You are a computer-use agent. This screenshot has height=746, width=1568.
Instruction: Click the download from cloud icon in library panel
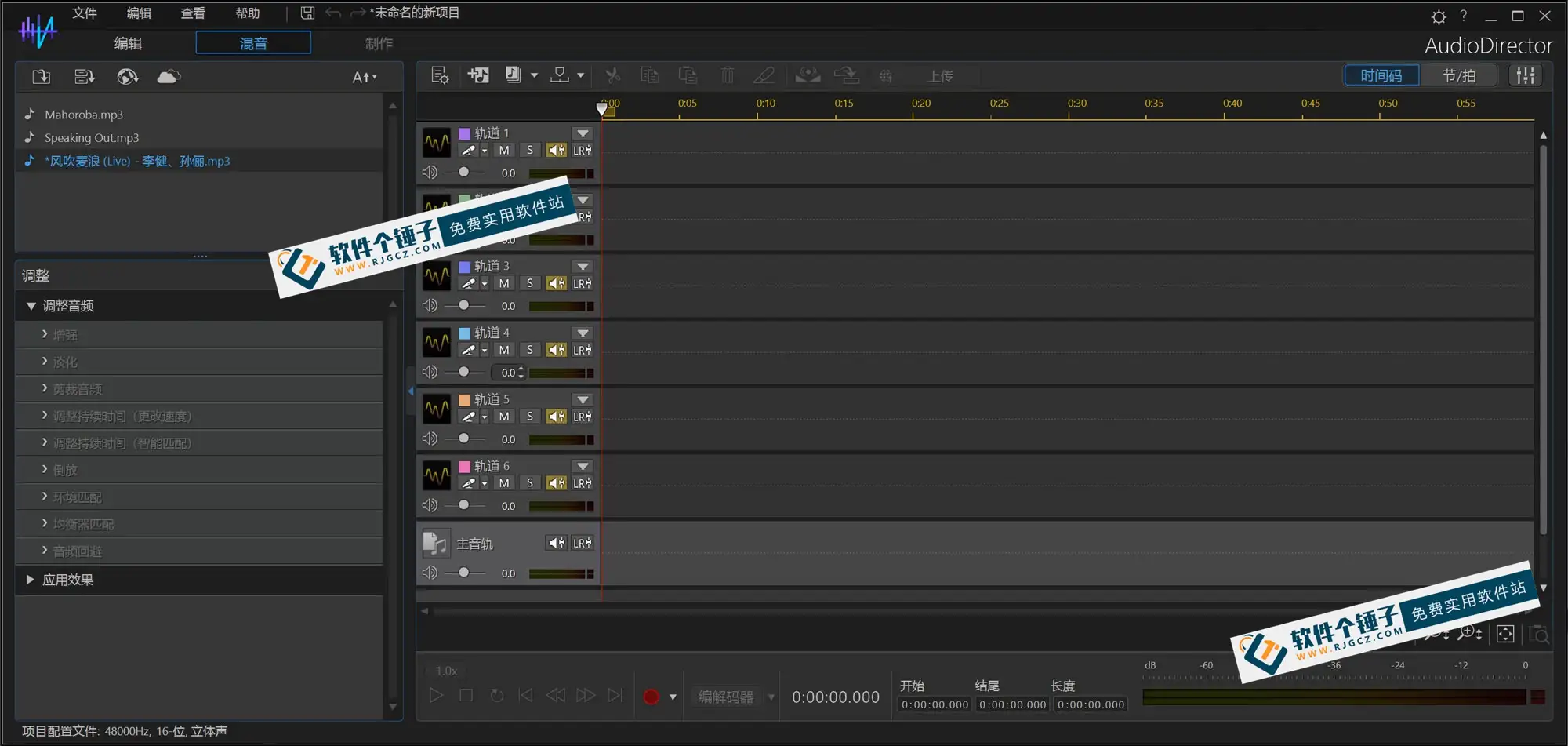coord(169,76)
